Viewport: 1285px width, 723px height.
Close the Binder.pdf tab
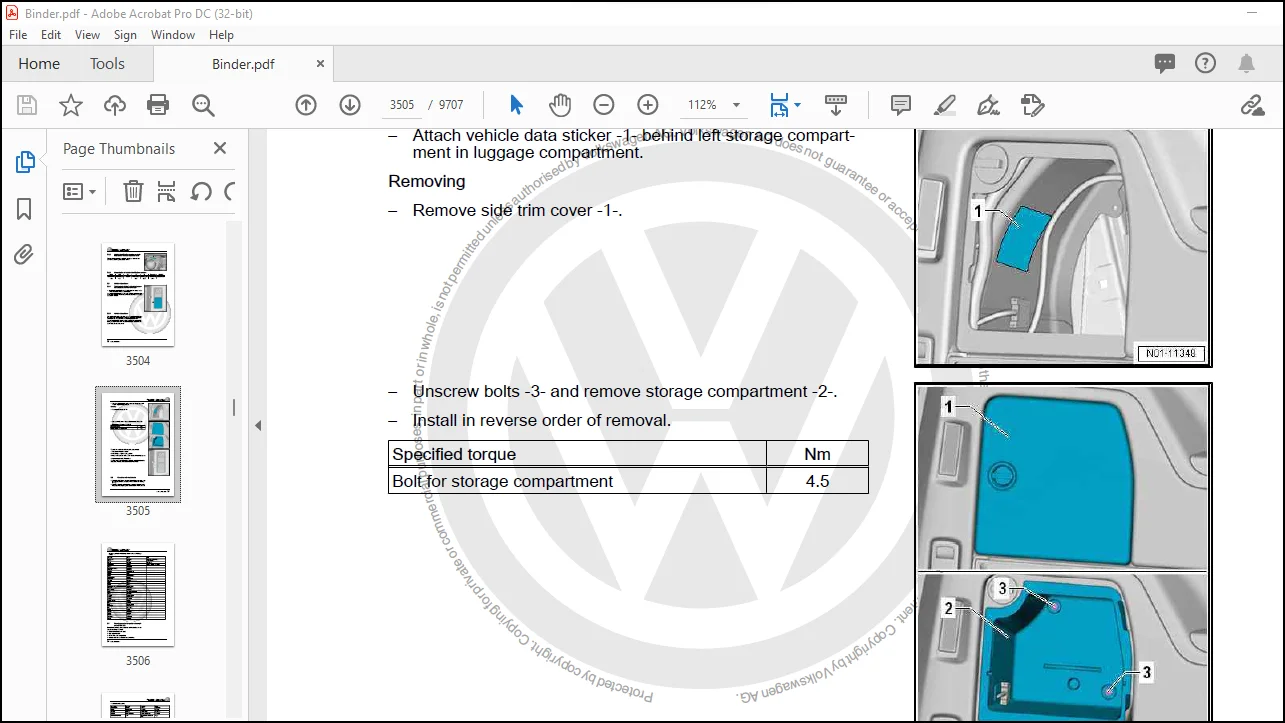pyautogui.click(x=320, y=64)
